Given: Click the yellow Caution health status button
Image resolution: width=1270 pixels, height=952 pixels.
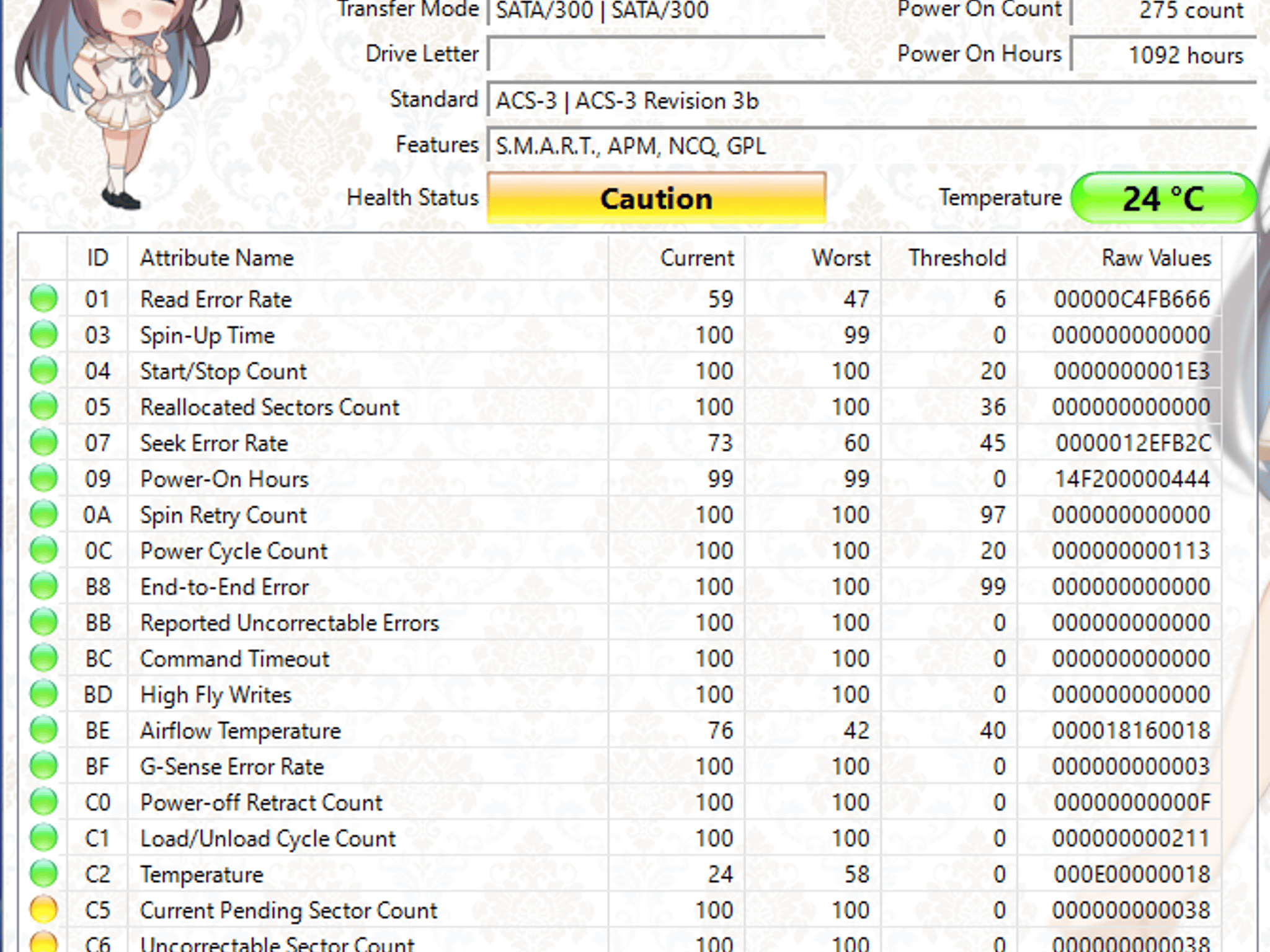Looking at the screenshot, I should [x=656, y=198].
